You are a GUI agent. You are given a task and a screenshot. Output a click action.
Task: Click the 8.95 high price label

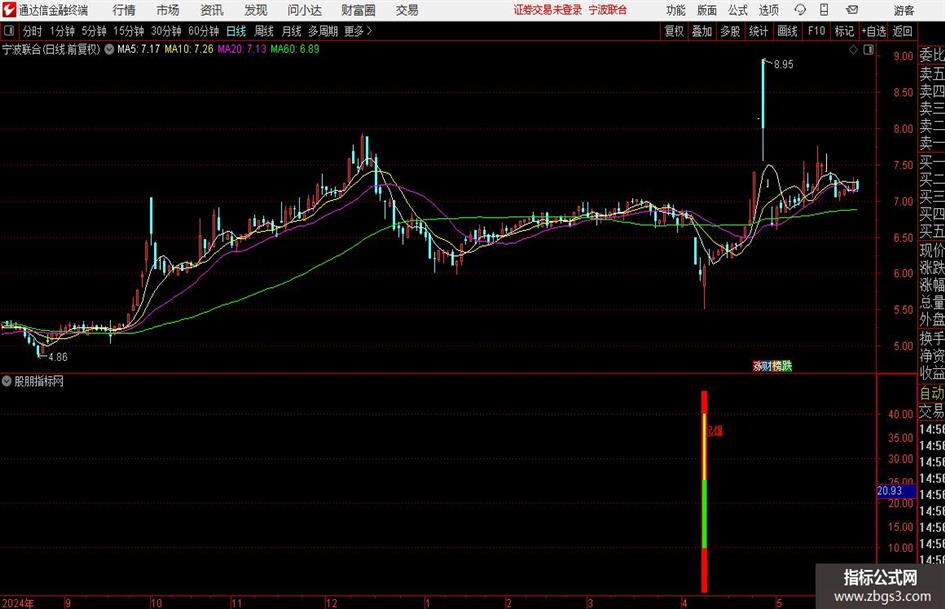783,65
